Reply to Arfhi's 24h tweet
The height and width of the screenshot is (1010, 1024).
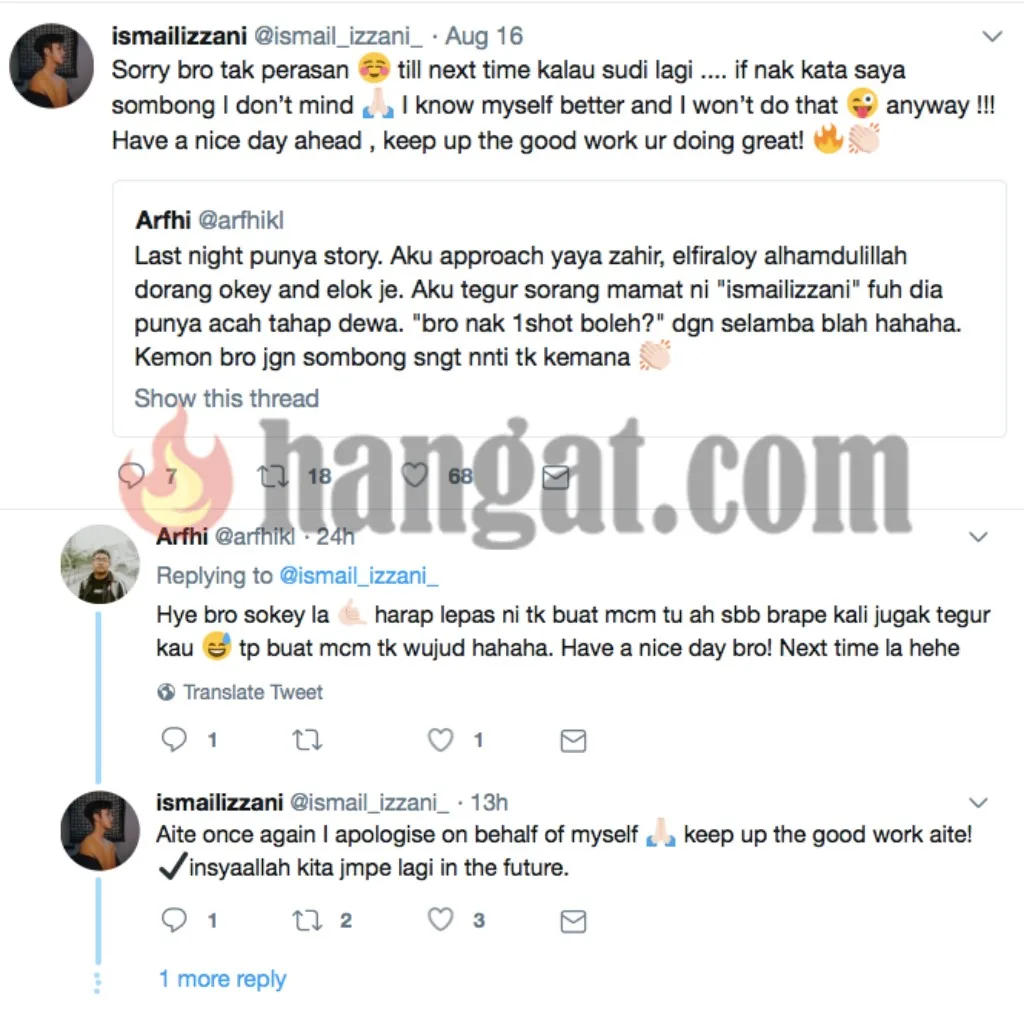pyautogui.click(x=174, y=740)
